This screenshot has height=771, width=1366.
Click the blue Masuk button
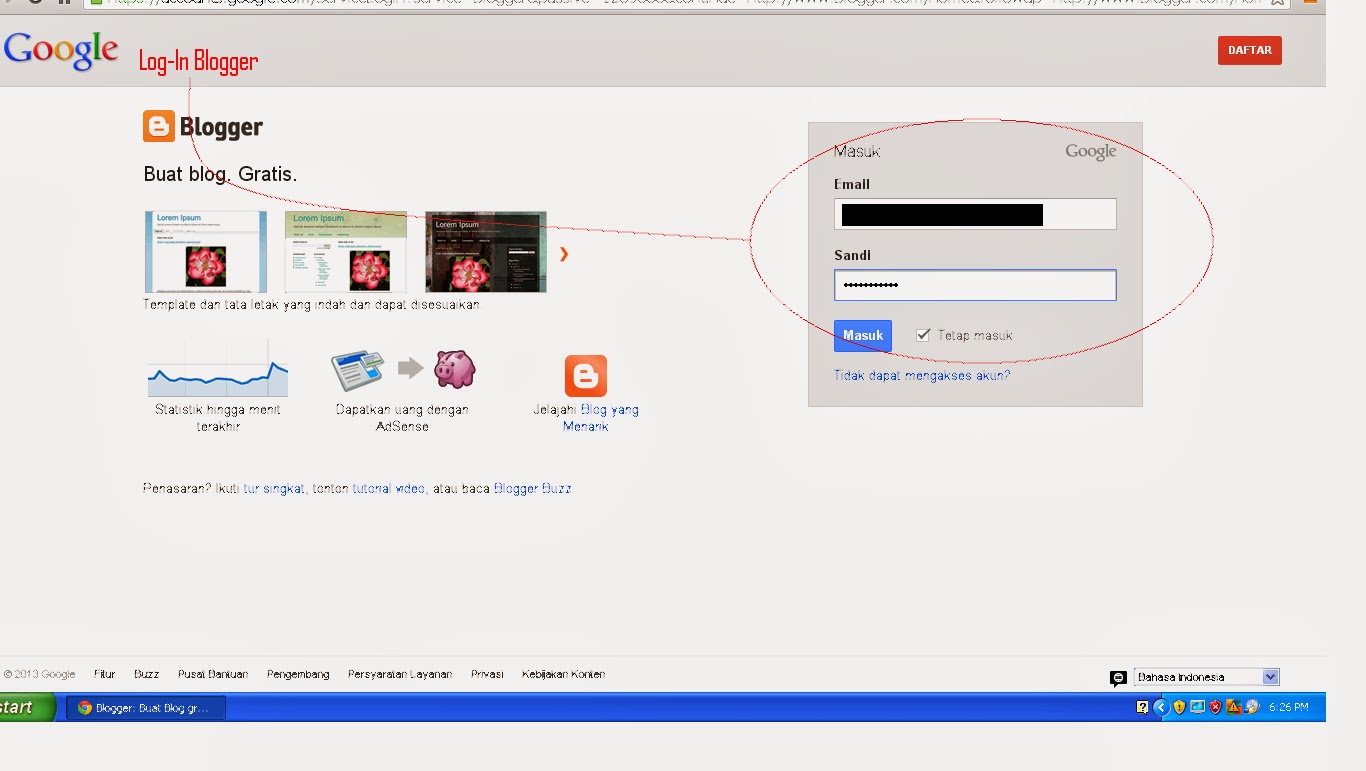863,335
